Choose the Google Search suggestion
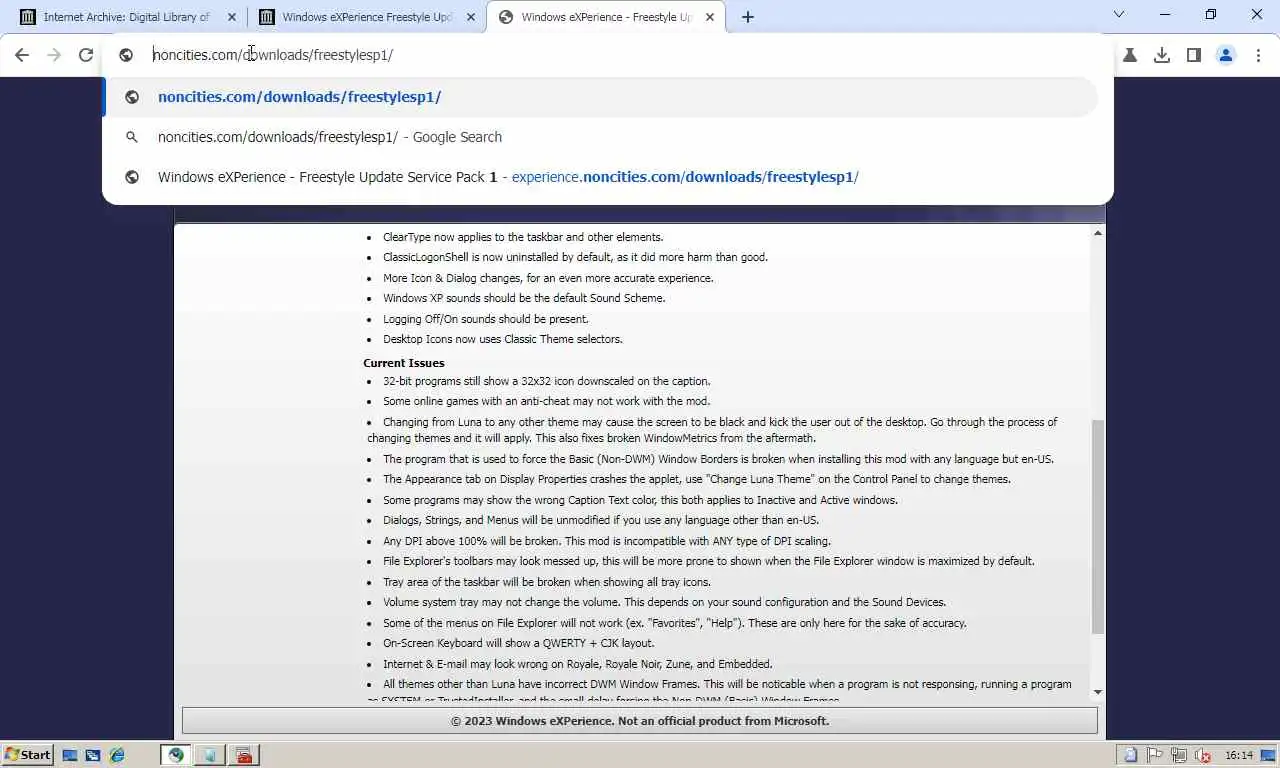Viewport: 1280px width, 768px height. [x=600, y=137]
